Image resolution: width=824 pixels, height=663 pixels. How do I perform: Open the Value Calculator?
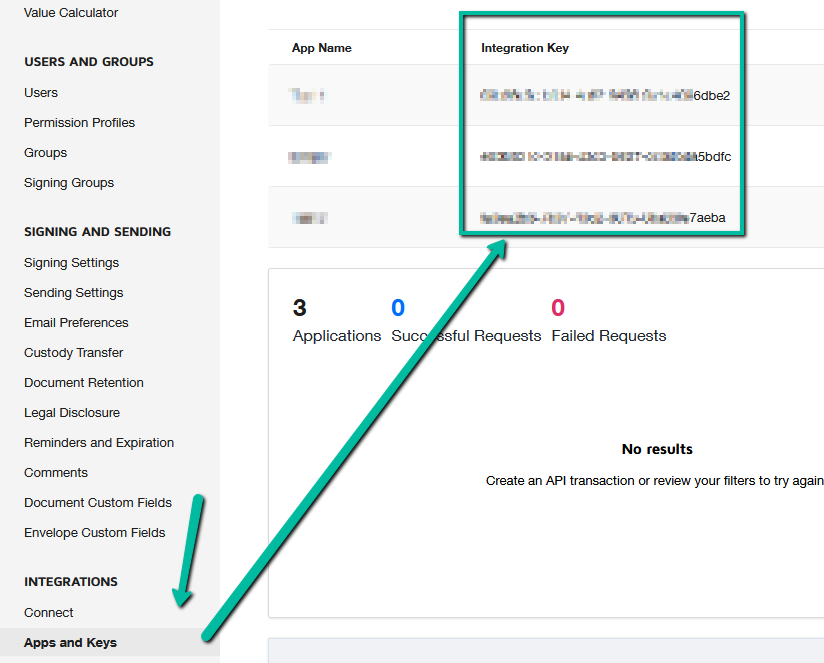(70, 13)
